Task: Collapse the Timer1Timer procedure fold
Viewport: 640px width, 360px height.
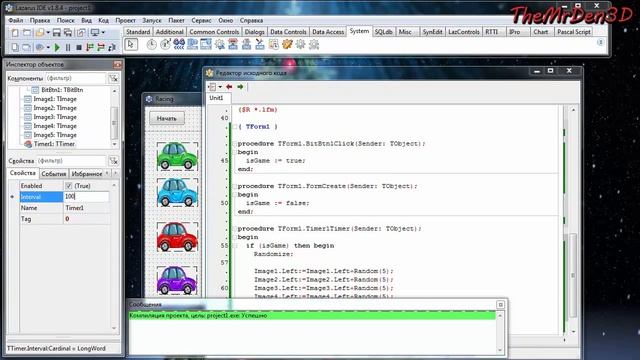Action: [235, 229]
